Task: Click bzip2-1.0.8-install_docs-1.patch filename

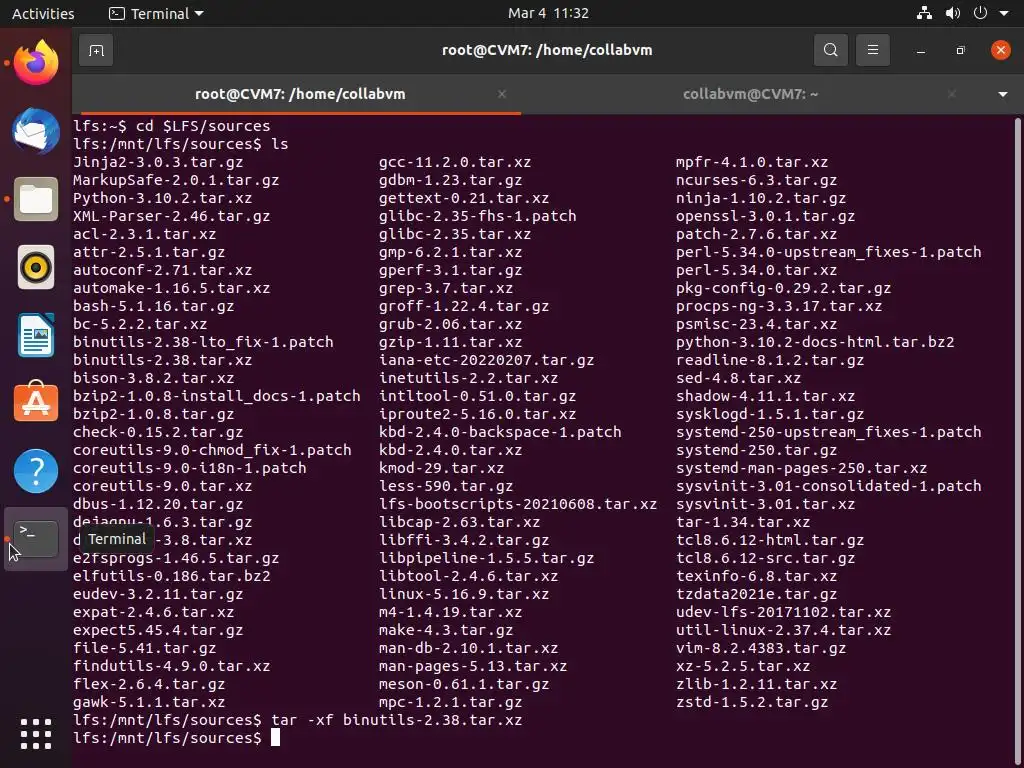Action: coord(217,396)
